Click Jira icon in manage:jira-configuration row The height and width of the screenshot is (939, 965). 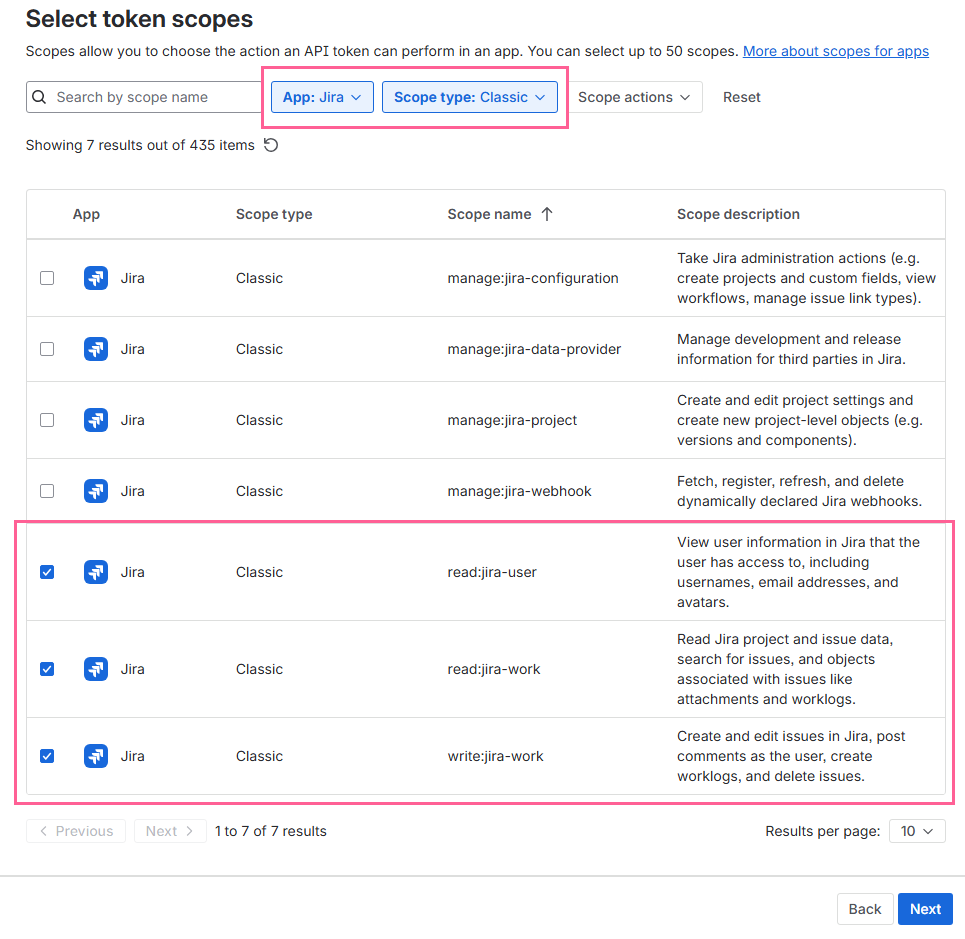coord(96,278)
